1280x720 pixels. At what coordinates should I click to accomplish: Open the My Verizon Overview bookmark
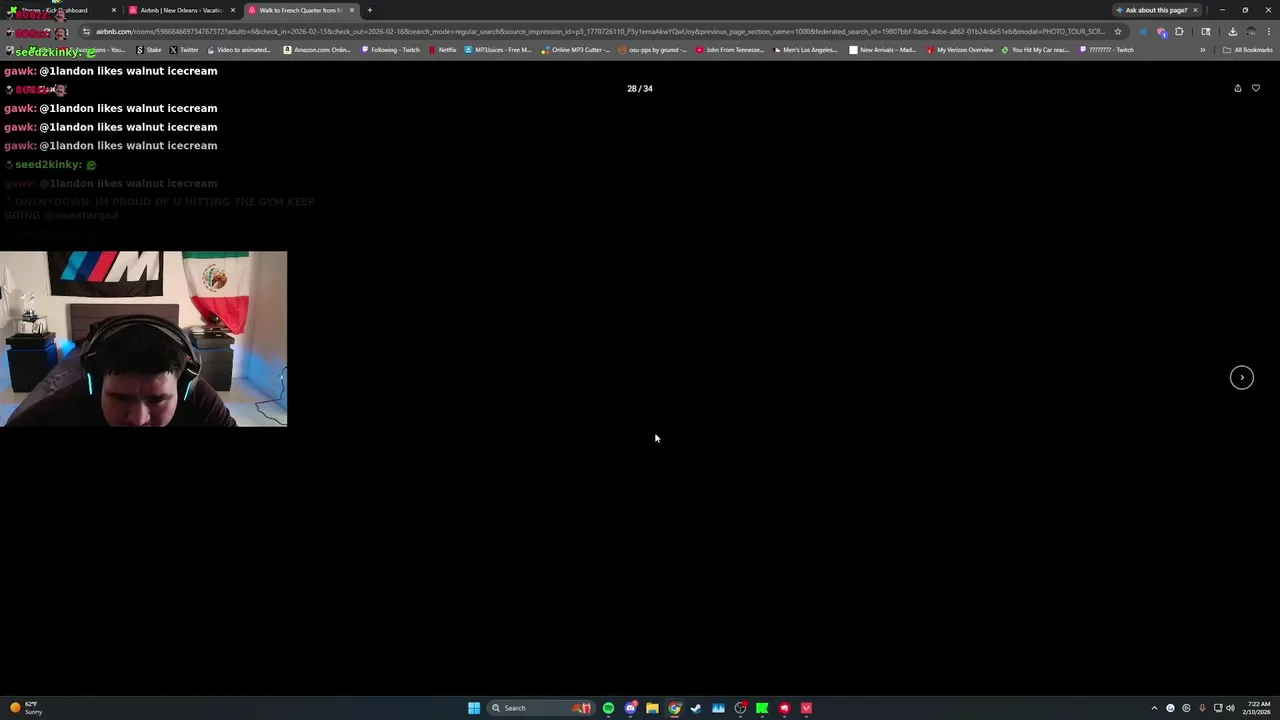pos(960,50)
